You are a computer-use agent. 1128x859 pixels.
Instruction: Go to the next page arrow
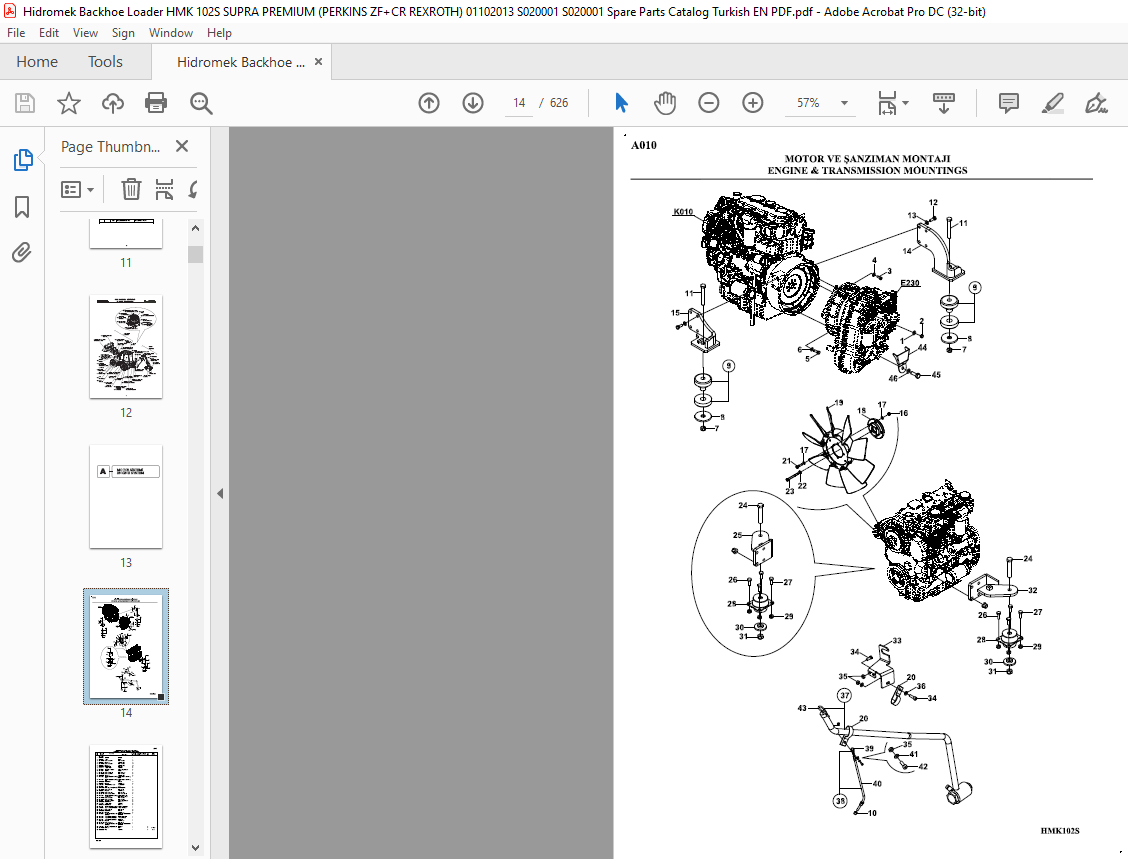point(473,103)
